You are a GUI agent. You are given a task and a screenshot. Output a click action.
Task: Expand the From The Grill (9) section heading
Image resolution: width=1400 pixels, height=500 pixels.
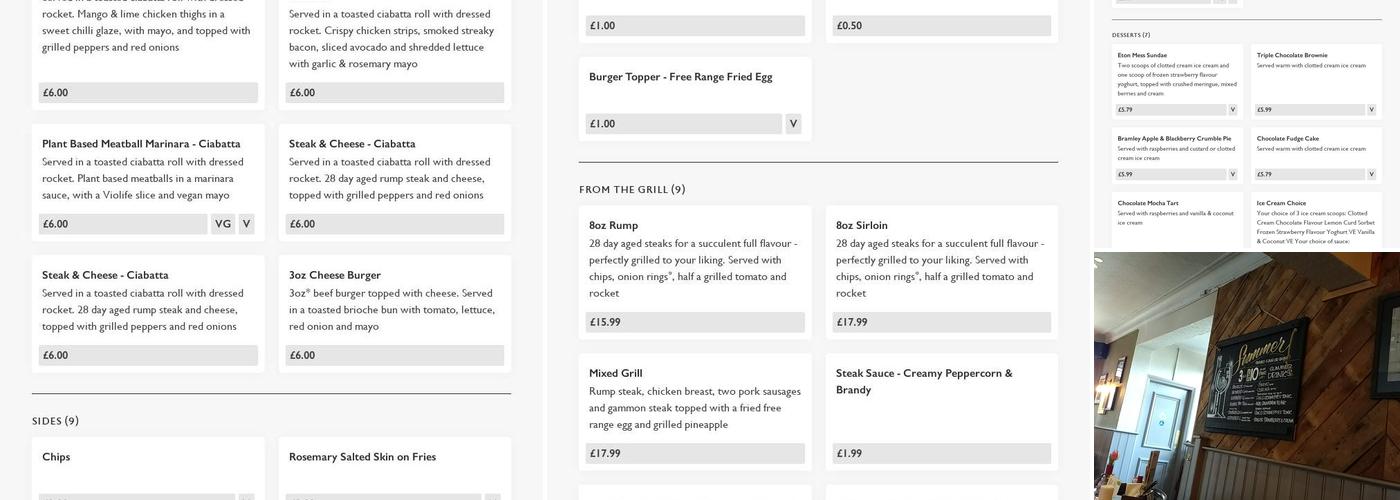coord(632,190)
